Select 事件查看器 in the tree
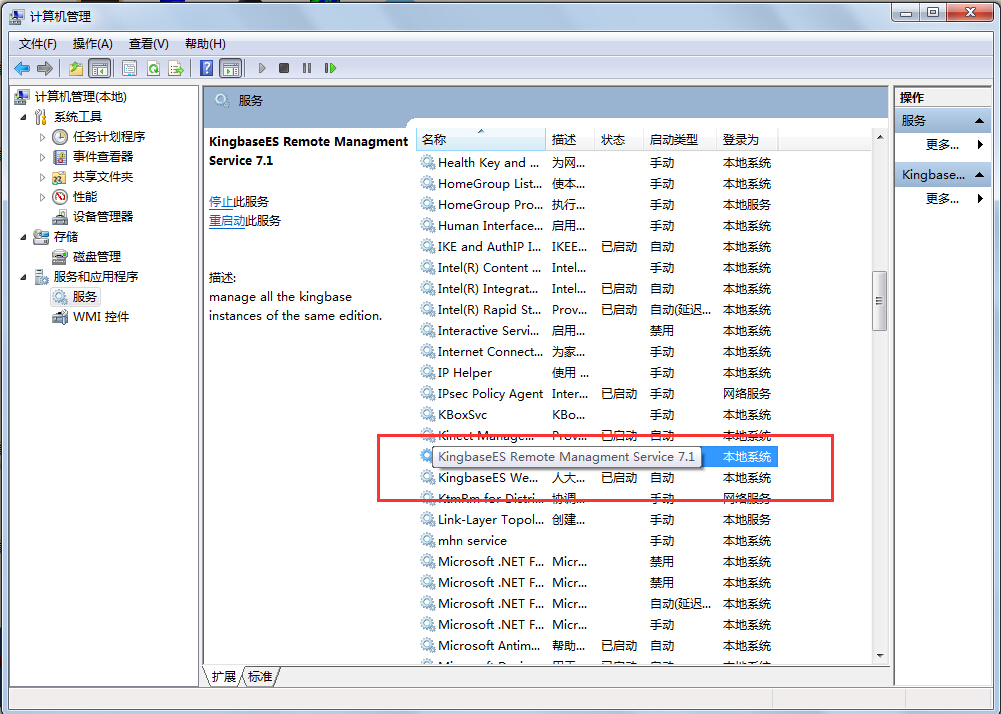 click(x=103, y=156)
